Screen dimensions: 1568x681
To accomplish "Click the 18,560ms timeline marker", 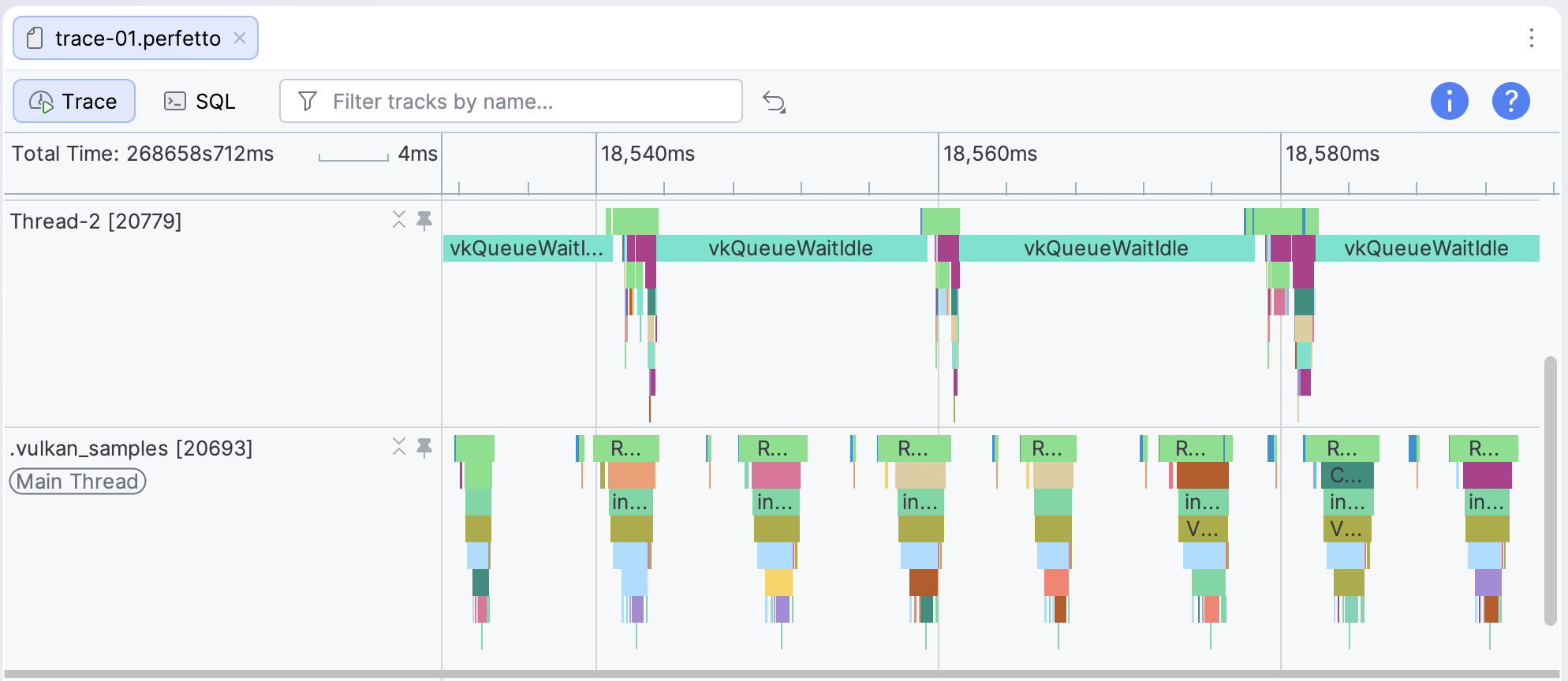I will (x=990, y=154).
